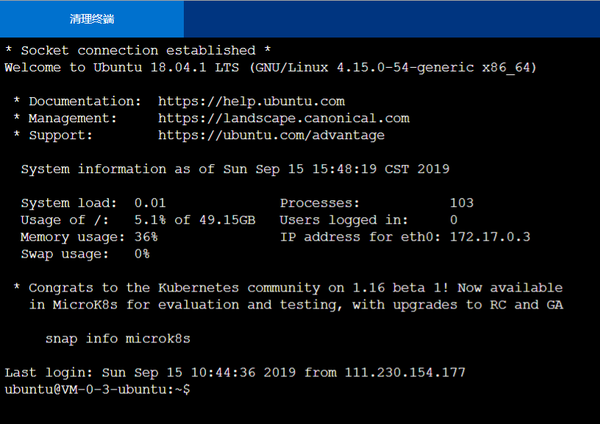Image resolution: width=600 pixels, height=424 pixels.
Task: Click the 'Socket connection established' line
Action: 137,50
